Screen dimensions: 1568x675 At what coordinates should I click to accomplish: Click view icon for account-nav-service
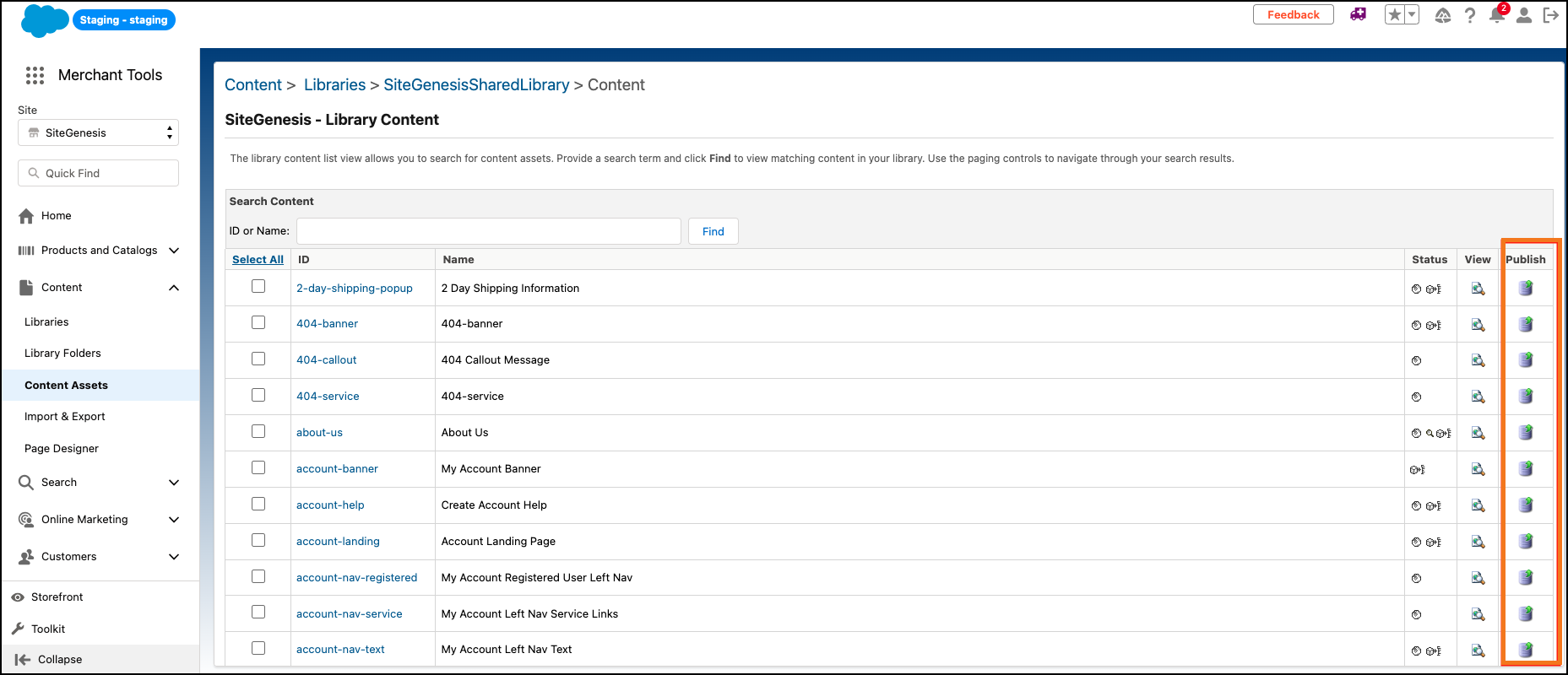pyautogui.click(x=1478, y=614)
